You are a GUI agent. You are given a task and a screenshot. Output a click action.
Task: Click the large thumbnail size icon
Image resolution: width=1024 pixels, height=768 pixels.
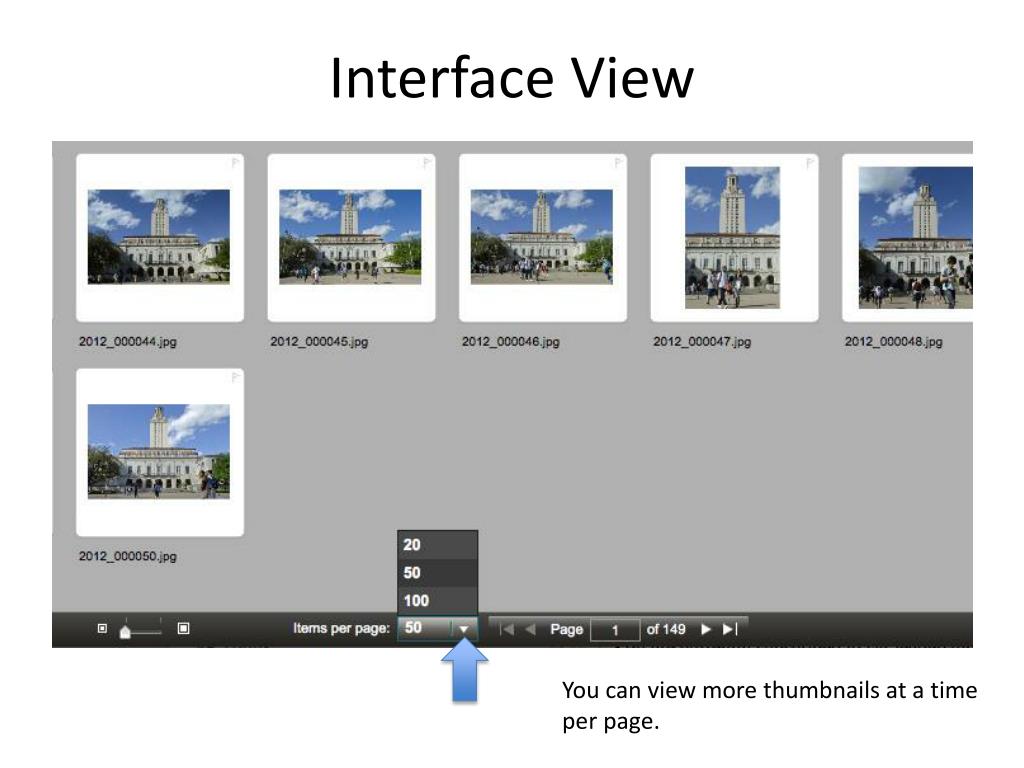coord(184,628)
